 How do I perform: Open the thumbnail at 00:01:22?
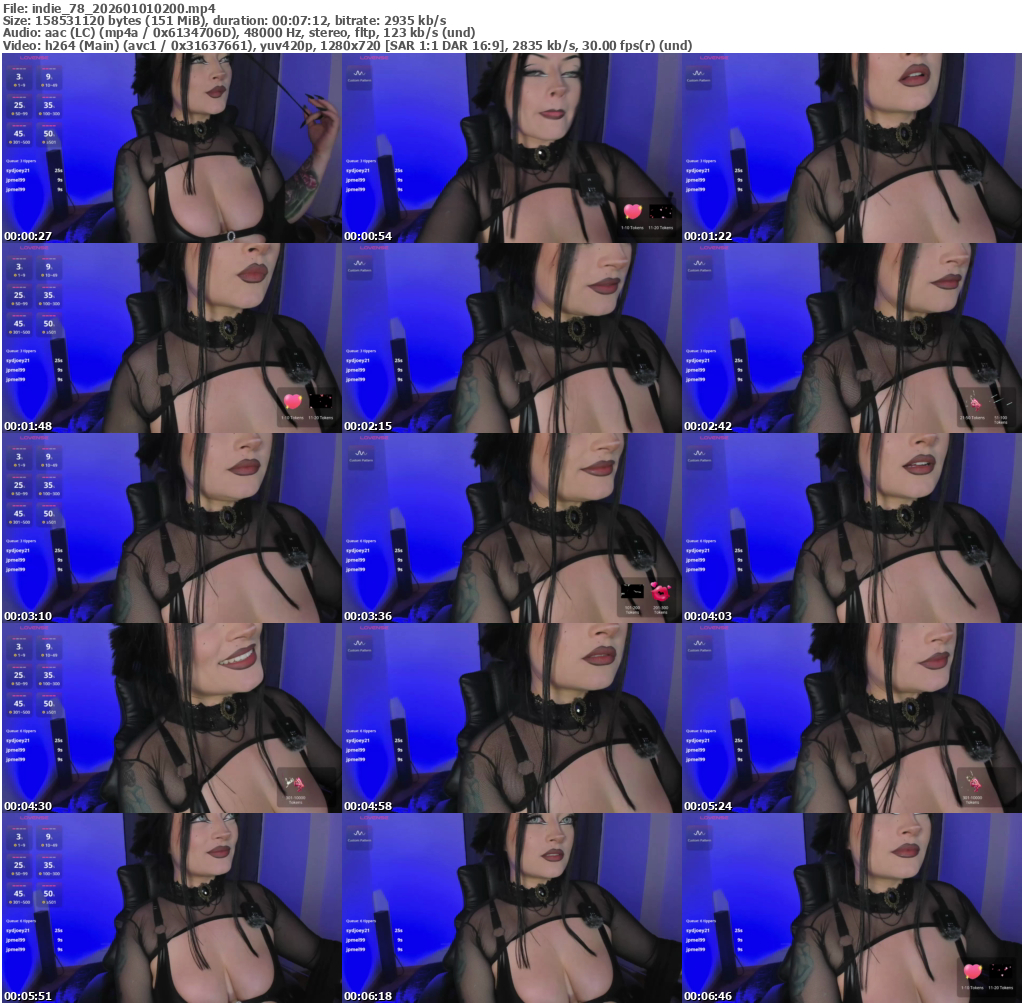852,148
